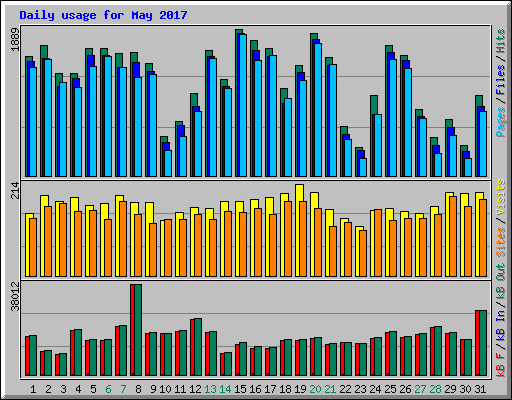Select day '24' on the x-axis
This screenshot has width=512, height=400.
(375, 389)
